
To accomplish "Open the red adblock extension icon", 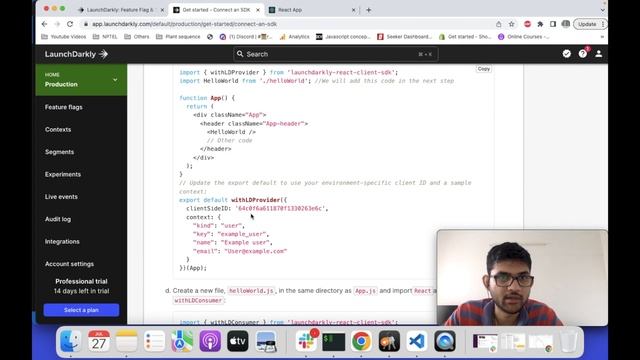I will pos(527,24).
